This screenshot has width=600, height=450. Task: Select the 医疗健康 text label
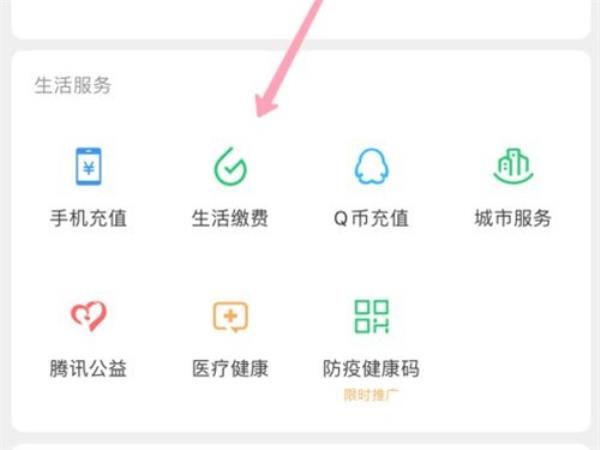point(230,368)
